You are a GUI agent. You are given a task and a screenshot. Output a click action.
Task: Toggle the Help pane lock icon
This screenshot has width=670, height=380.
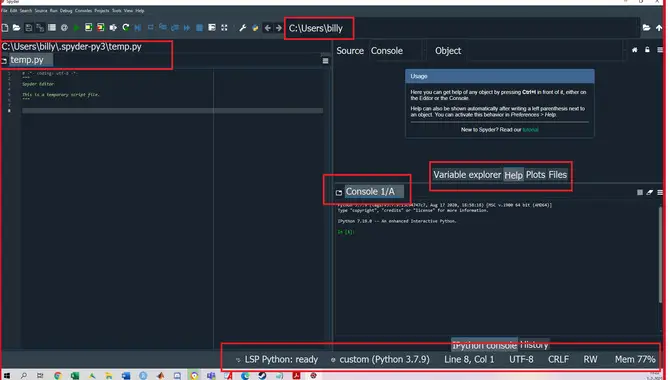pos(647,50)
